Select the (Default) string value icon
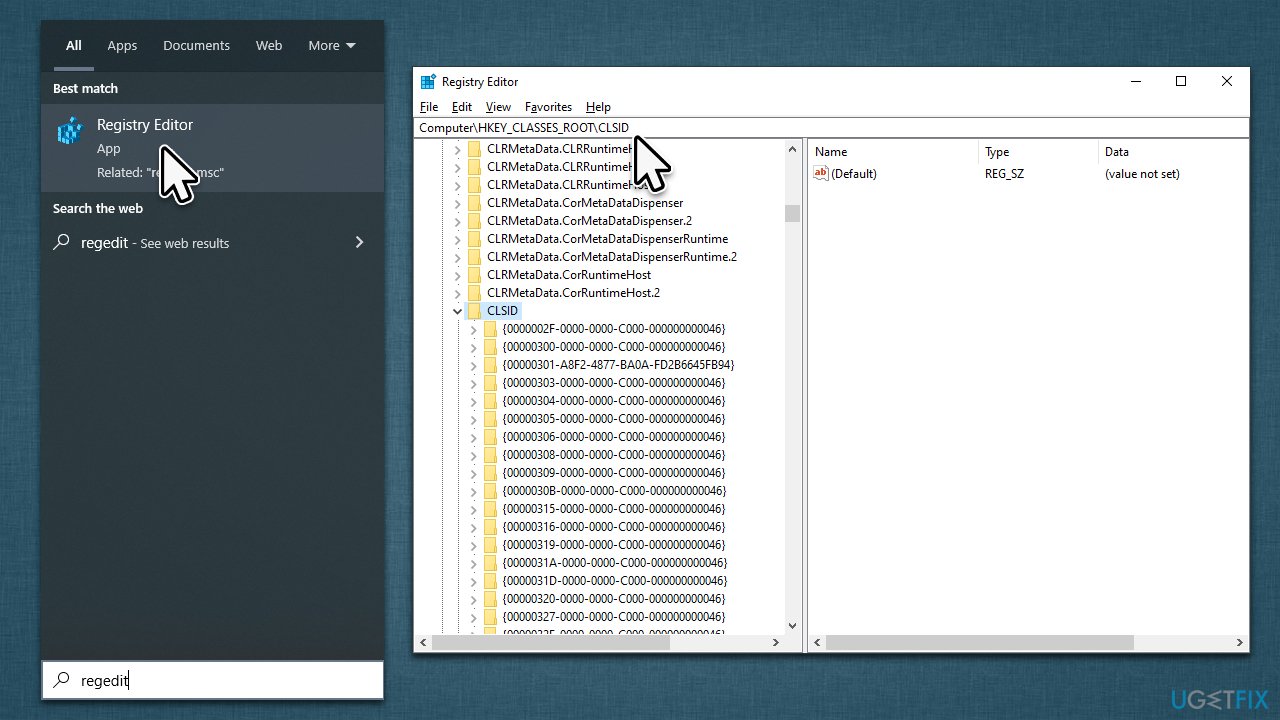The width and height of the screenshot is (1280, 720). (821, 173)
